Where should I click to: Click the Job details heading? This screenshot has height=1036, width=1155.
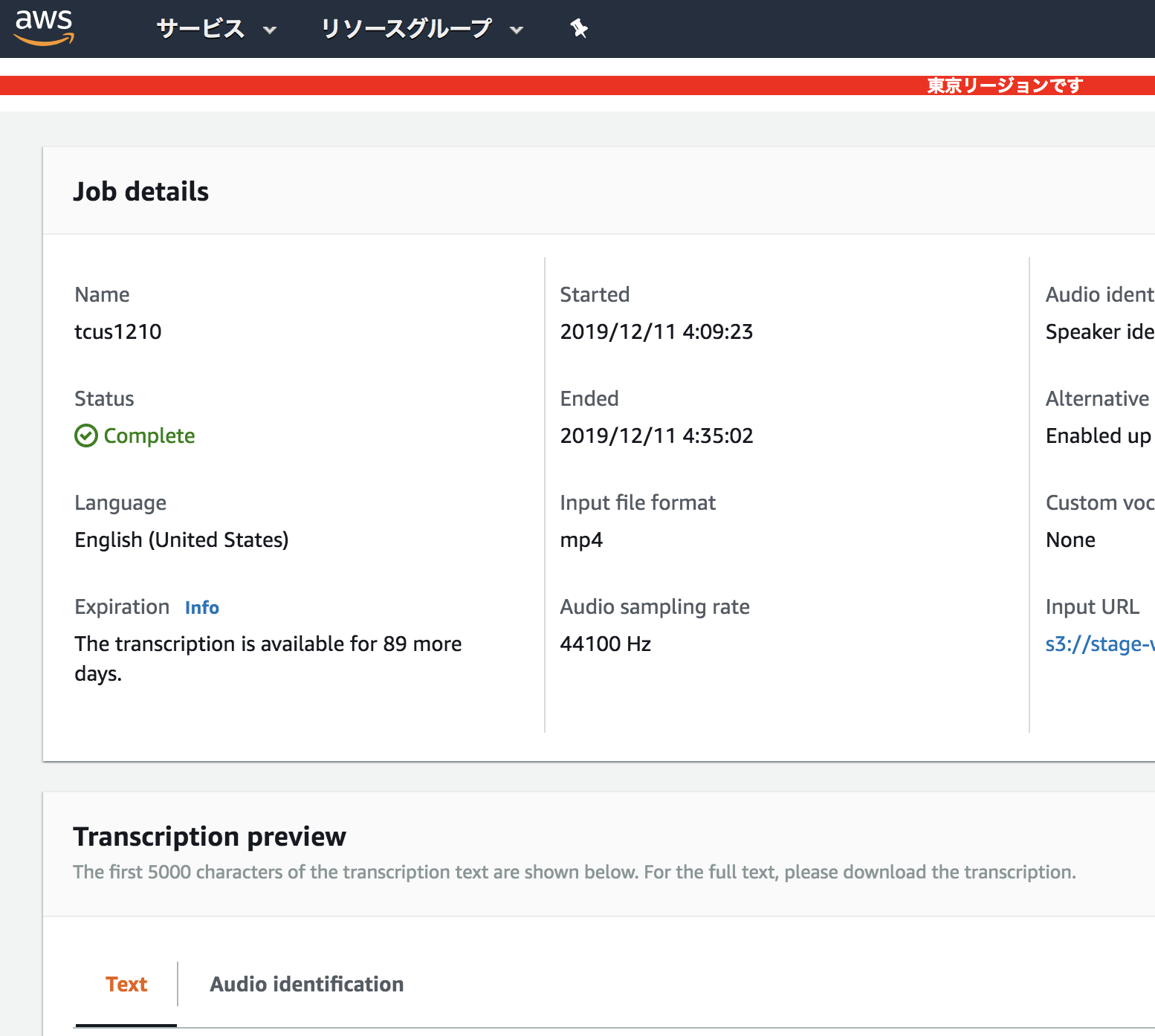[141, 192]
